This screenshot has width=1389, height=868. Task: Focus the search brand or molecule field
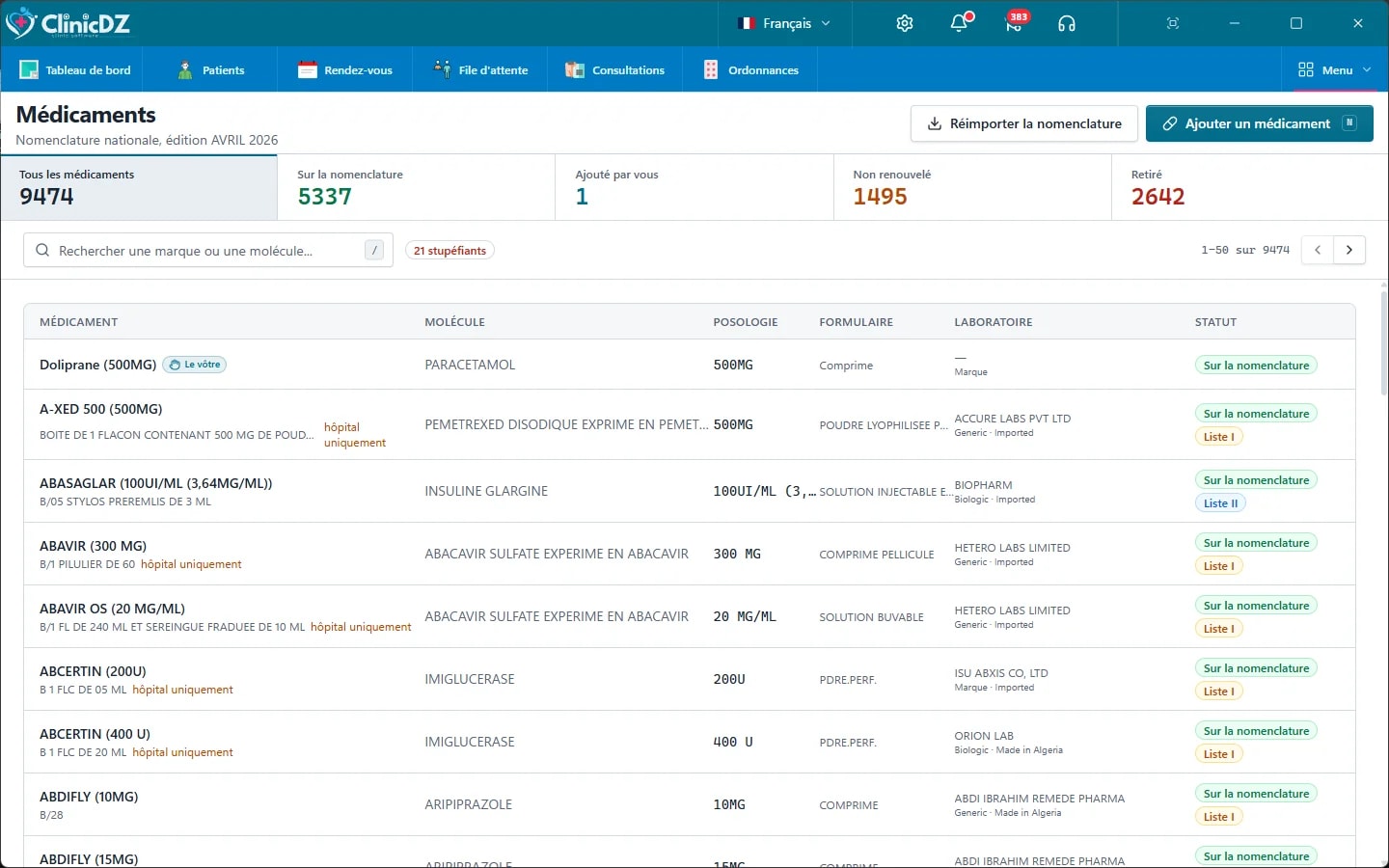click(x=207, y=251)
